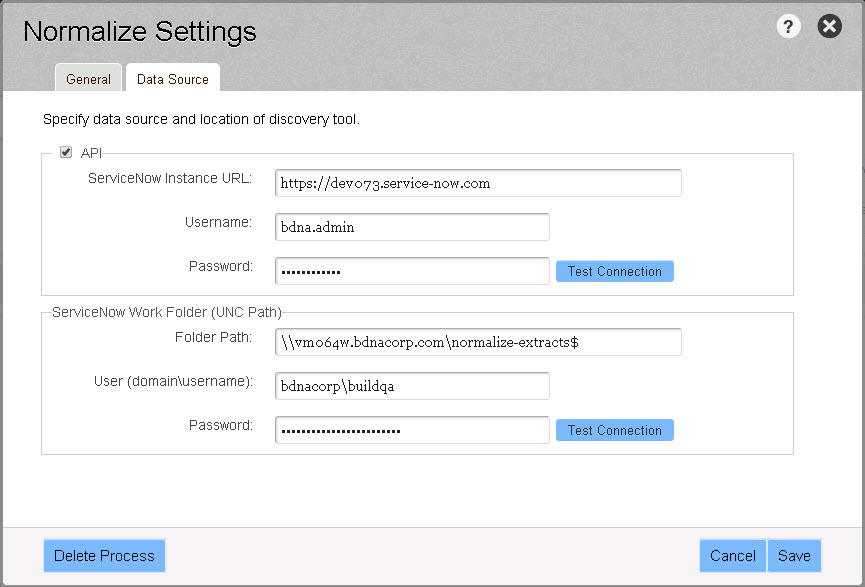865x587 pixels.
Task: Click the 'Username:' label
Action: coord(218,222)
